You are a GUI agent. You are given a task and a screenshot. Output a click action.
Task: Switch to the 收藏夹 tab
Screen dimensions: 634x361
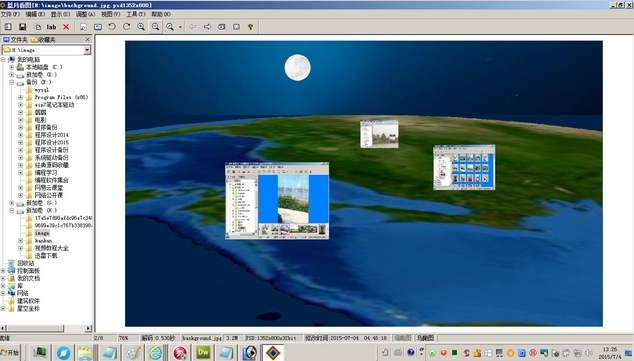43,39
